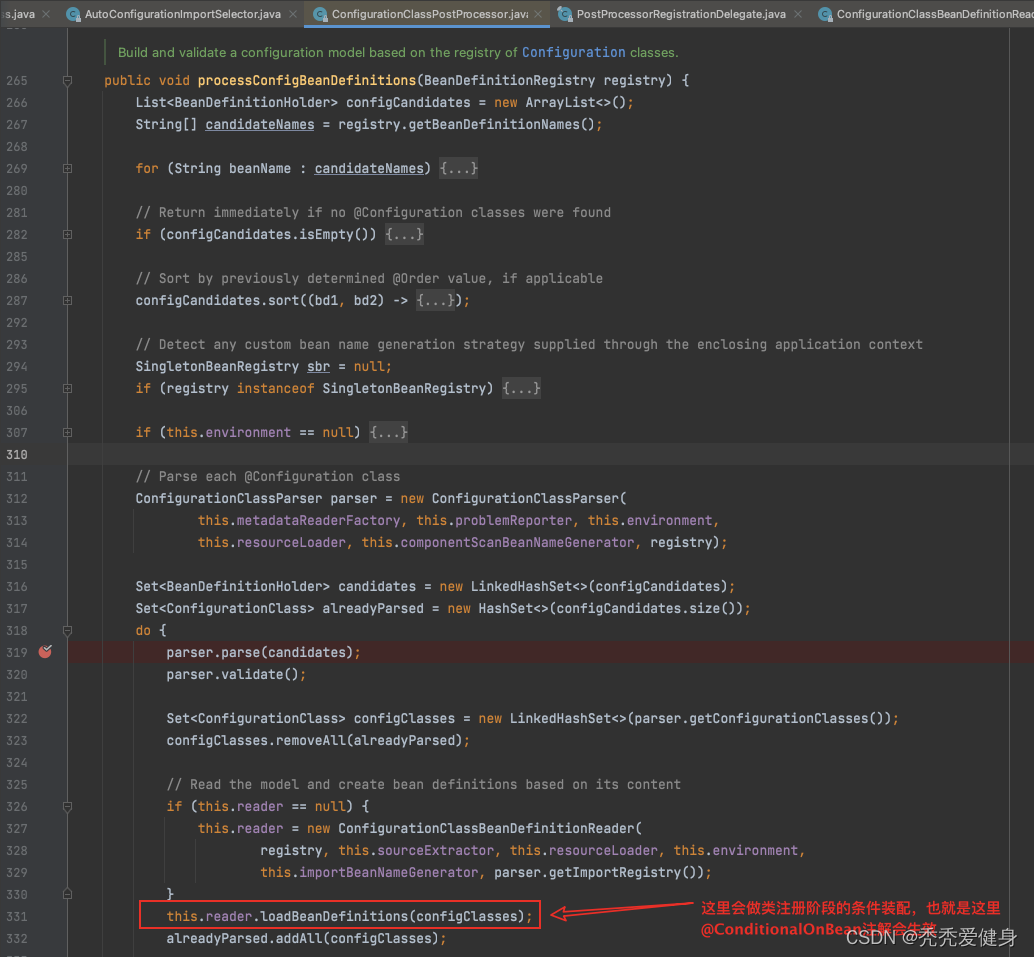Expand the {...} placeholder after this.environment == null
Viewport: 1034px width, 957px height.
tap(388, 433)
